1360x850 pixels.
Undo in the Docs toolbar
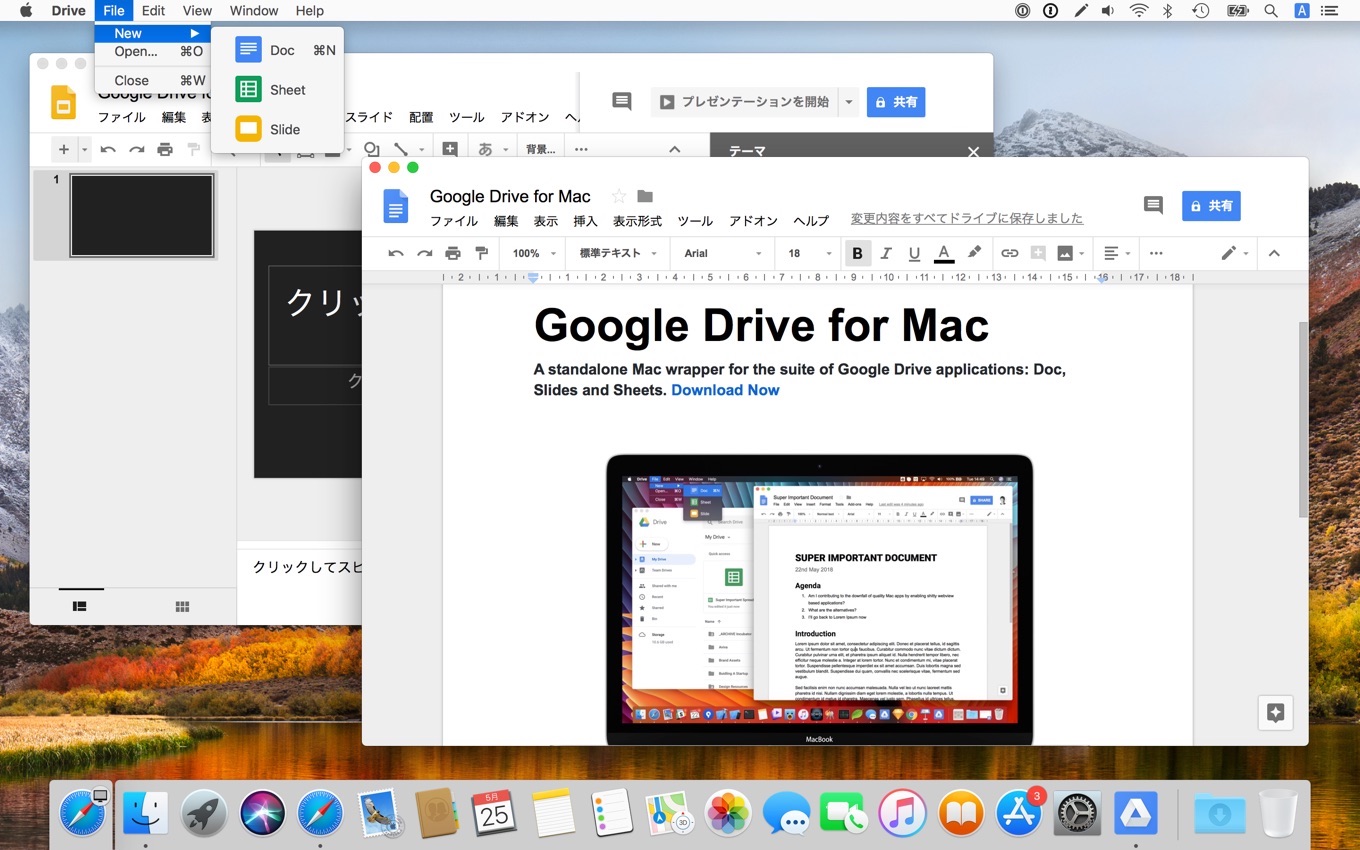coord(396,253)
